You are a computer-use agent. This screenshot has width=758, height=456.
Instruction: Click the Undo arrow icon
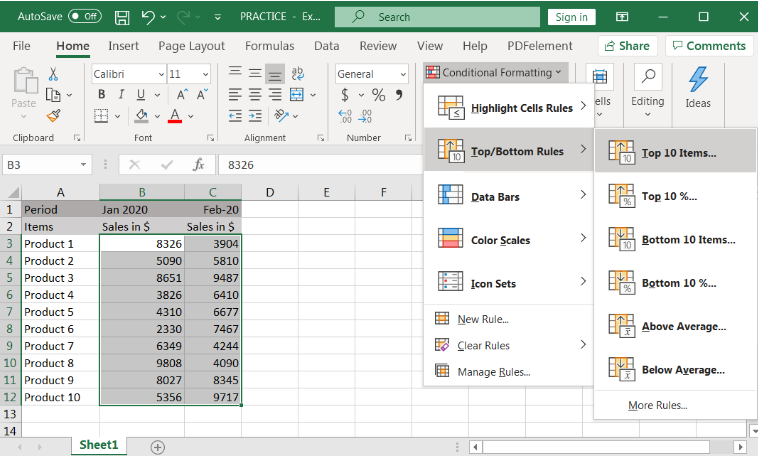148,17
